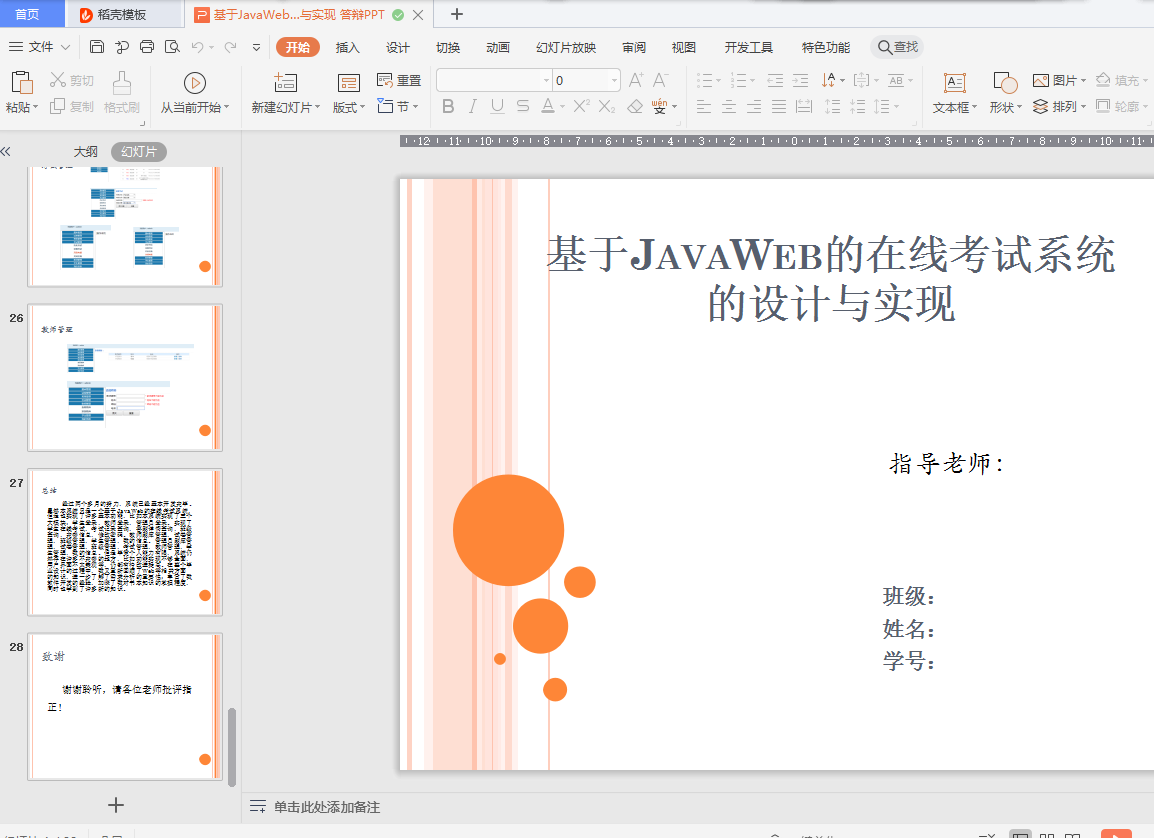Open the Review (审阅) ribbon tab
Viewport: 1154px width, 838px height.
point(634,47)
